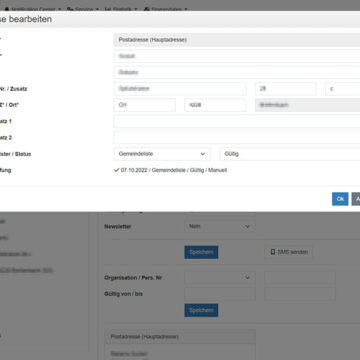
Task: Click the 07.10.2022 / Gemeindeliste / Gültig / Manuell text
Action: (174, 170)
